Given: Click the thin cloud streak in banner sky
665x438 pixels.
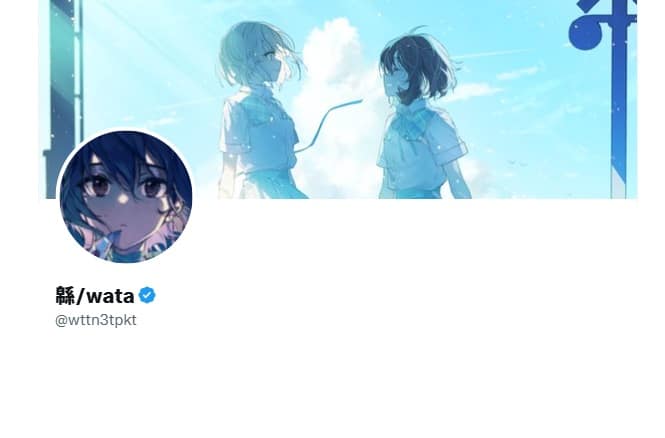Looking at the screenshot, I should point(494,55).
